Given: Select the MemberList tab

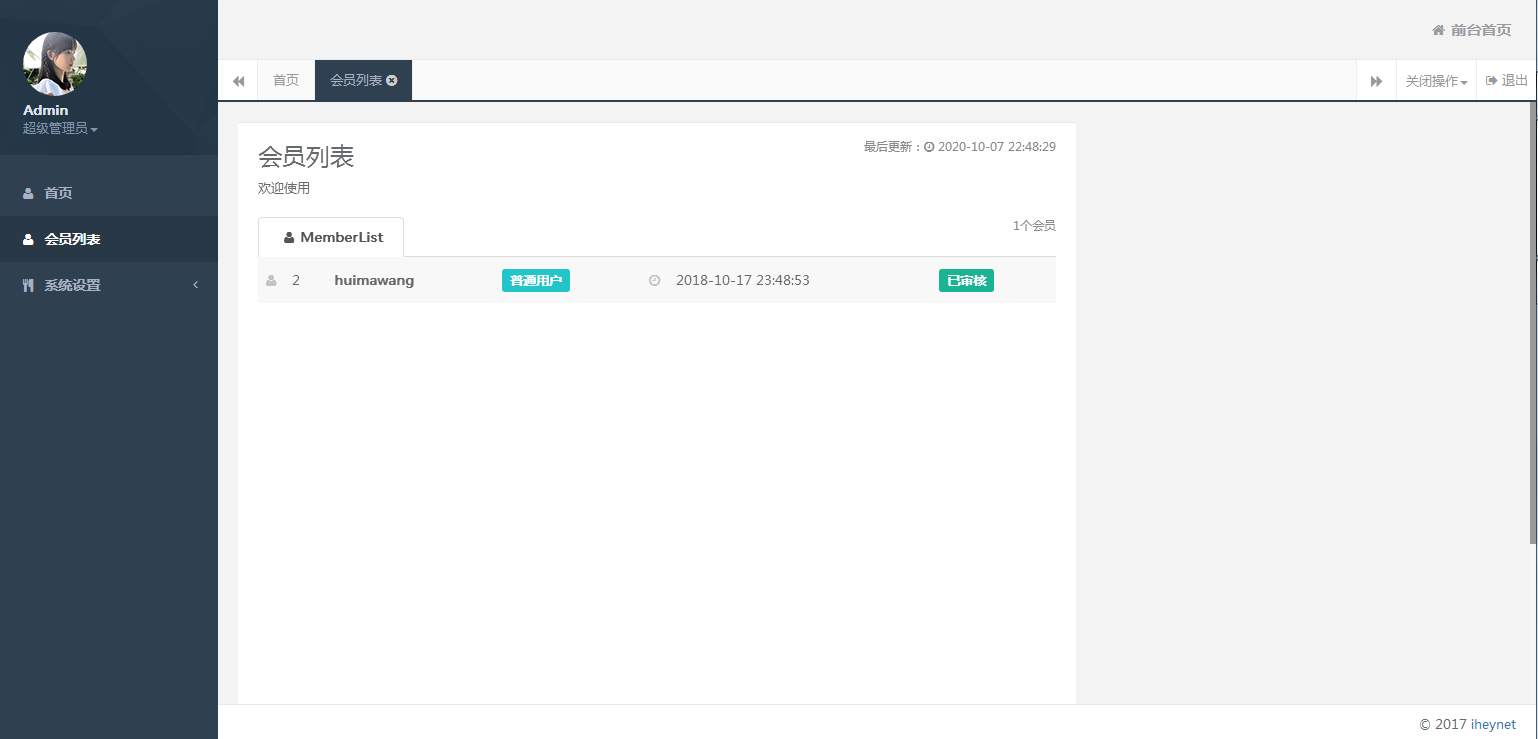Looking at the screenshot, I should click(x=331, y=237).
